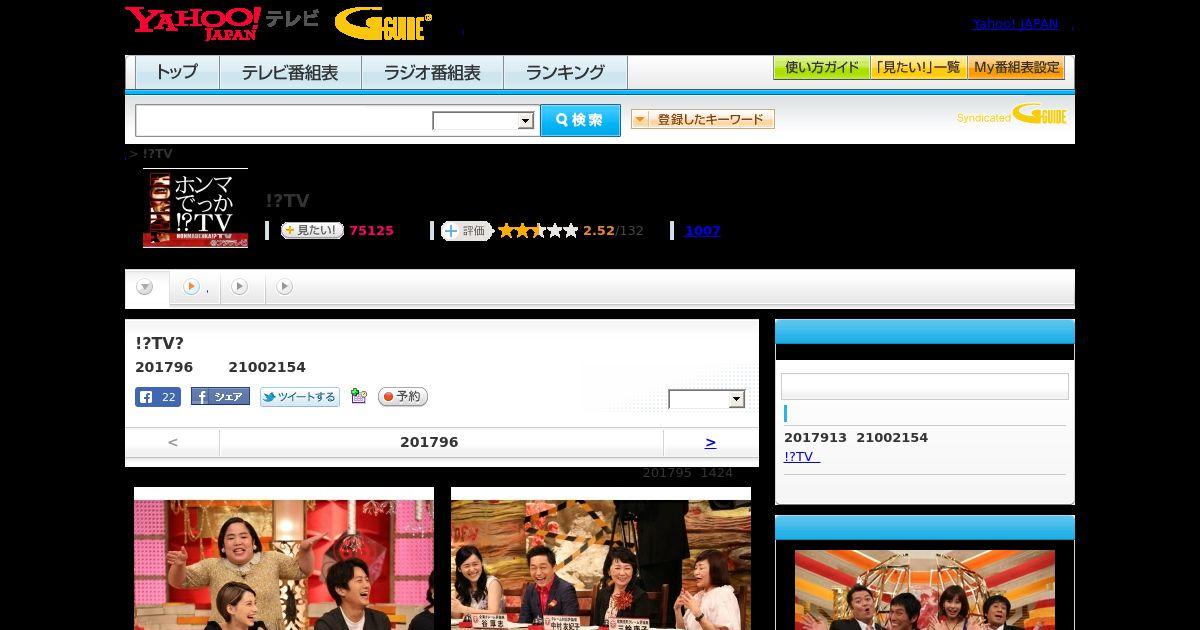Click the 「見たい!」一覧 button
The width and height of the screenshot is (1200, 630).
[919, 68]
